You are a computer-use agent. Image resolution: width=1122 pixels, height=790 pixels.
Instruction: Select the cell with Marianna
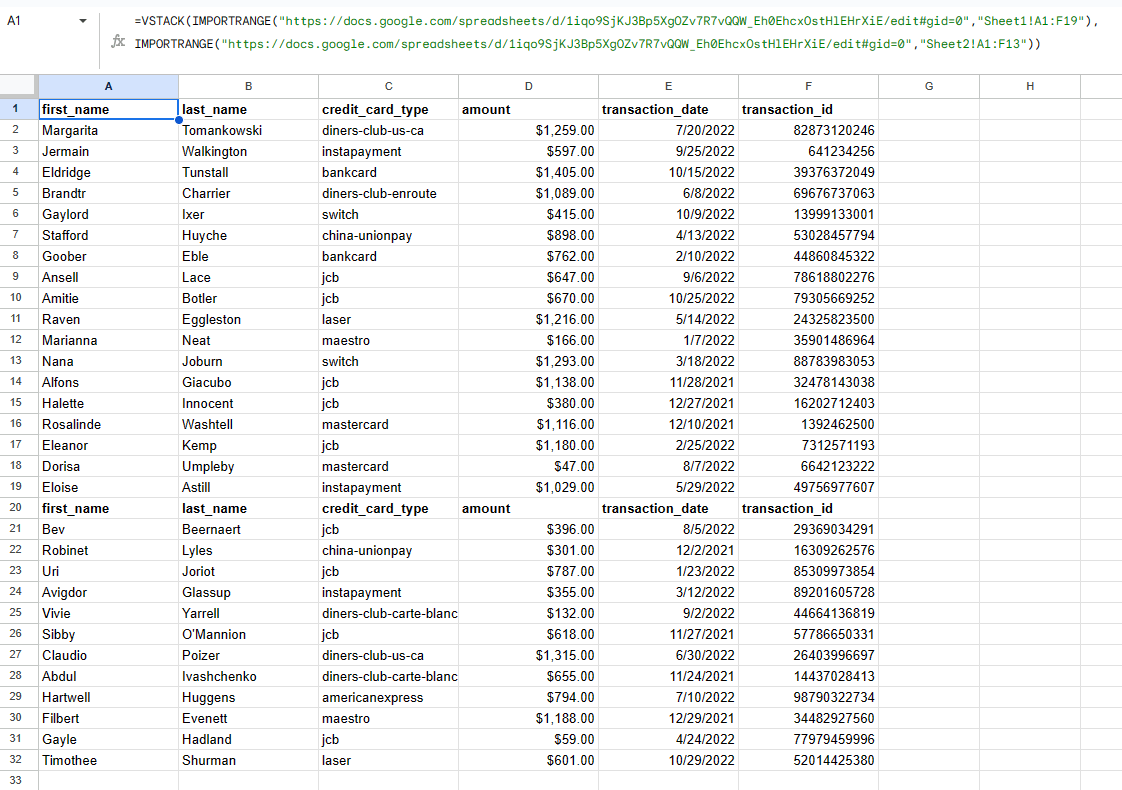tap(108, 340)
